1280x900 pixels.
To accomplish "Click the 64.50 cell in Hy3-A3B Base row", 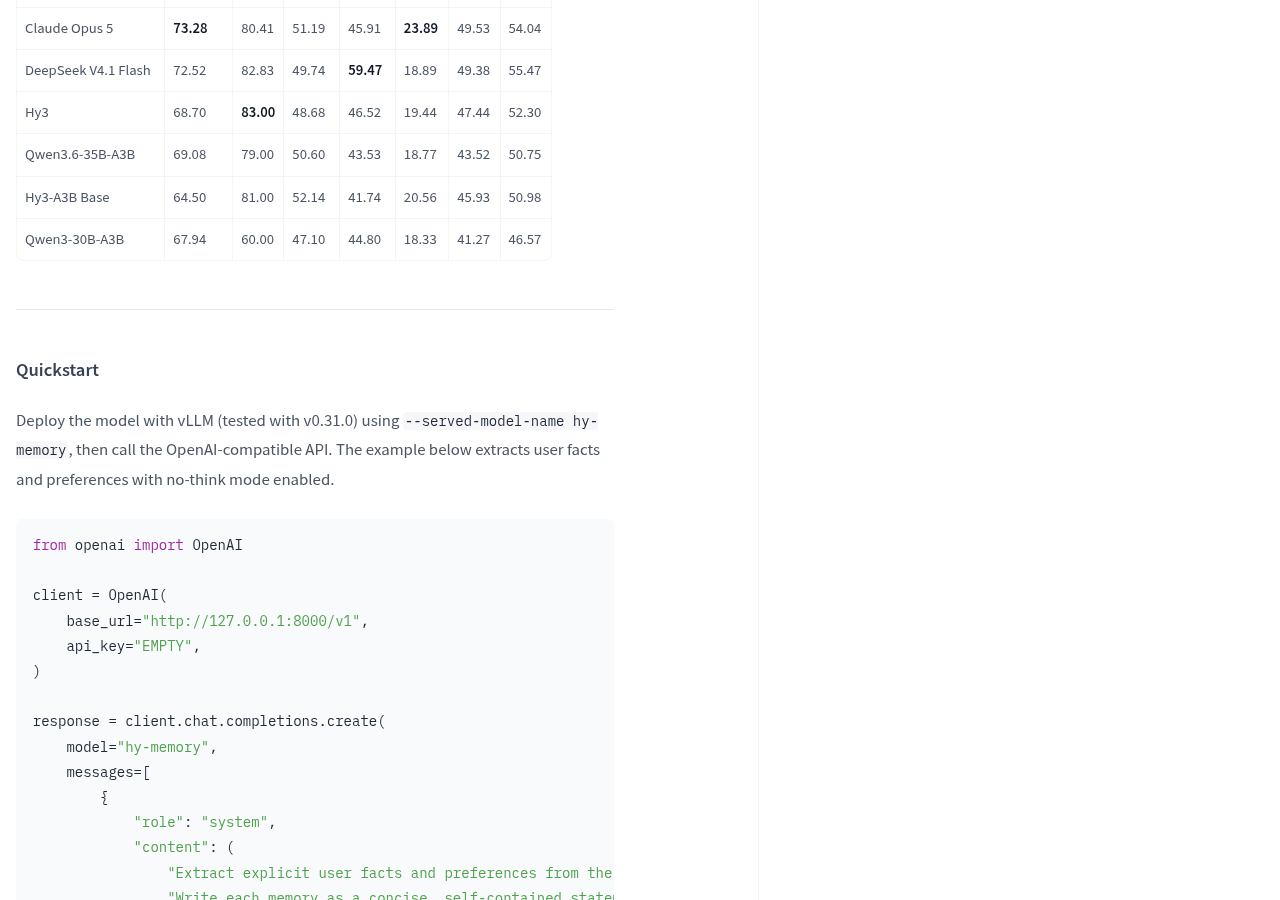I will pyautogui.click(x=190, y=197).
